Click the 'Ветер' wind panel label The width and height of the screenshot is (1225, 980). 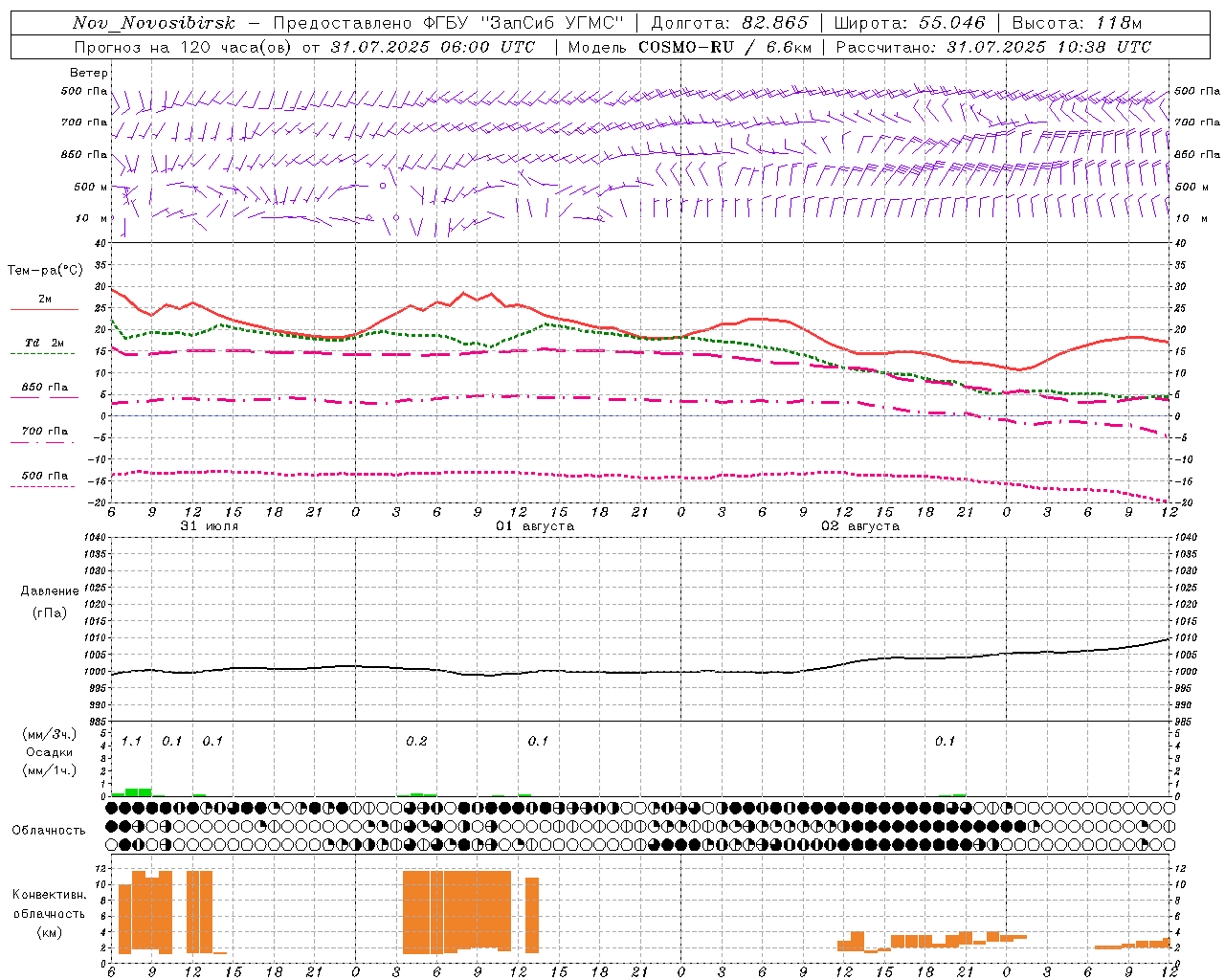pos(88,73)
